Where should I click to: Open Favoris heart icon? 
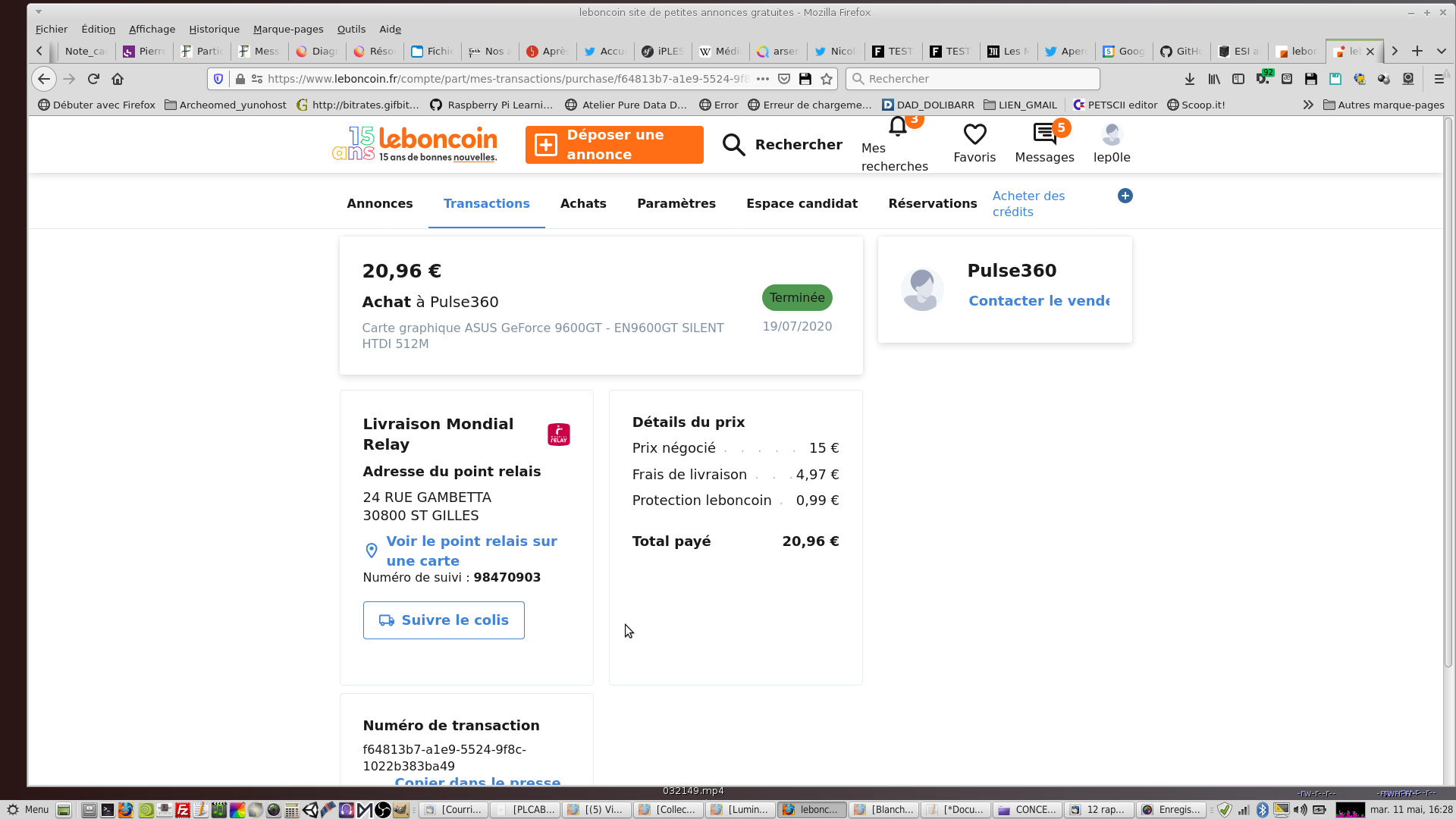coord(974,134)
